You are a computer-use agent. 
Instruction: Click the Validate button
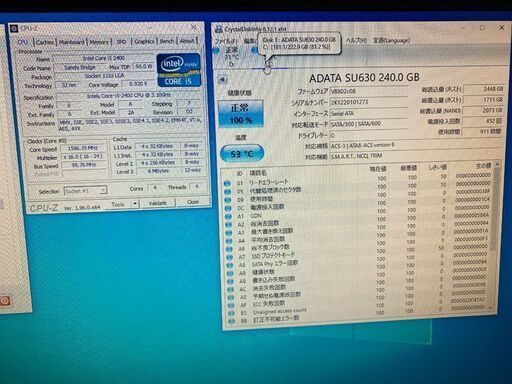click(x=157, y=203)
